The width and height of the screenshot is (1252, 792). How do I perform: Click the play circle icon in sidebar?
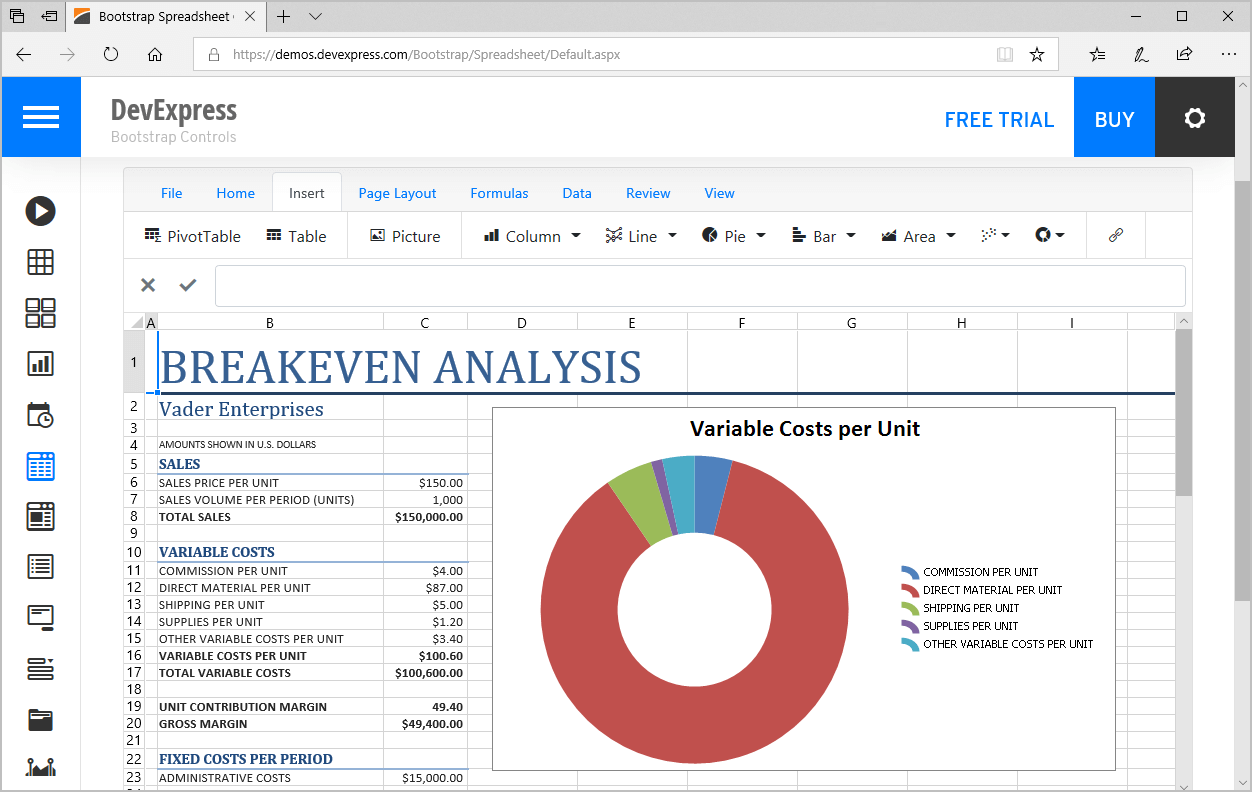click(41, 211)
